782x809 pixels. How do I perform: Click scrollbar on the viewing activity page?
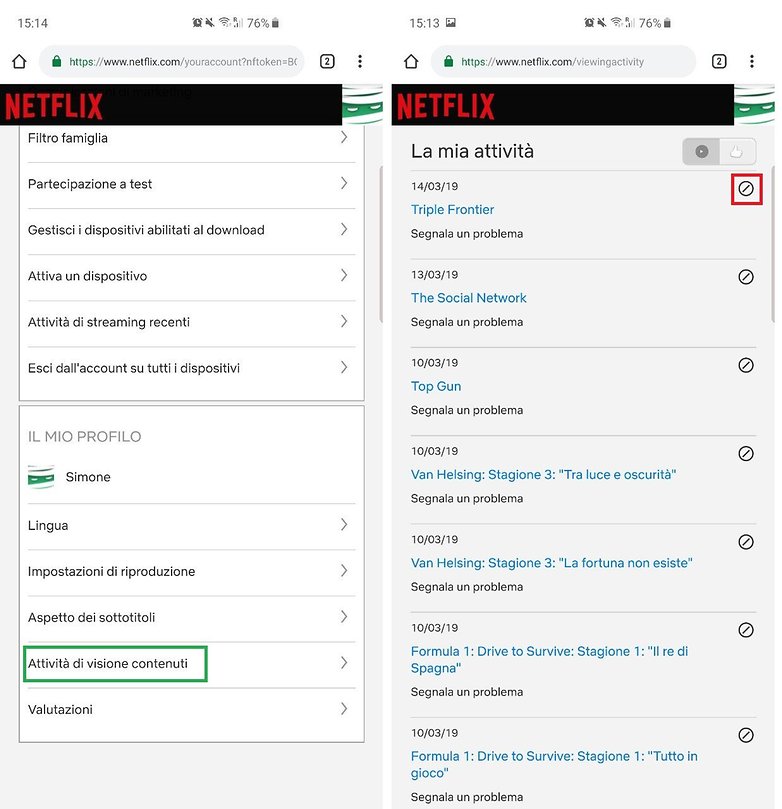pyautogui.click(x=773, y=244)
